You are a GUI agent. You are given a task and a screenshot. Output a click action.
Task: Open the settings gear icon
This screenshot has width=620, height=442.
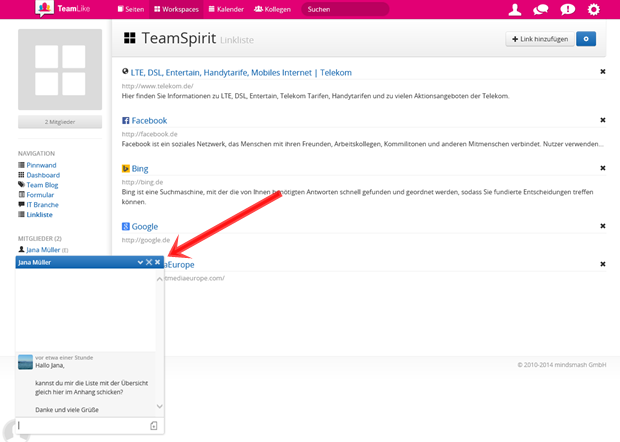coord(594,9)
